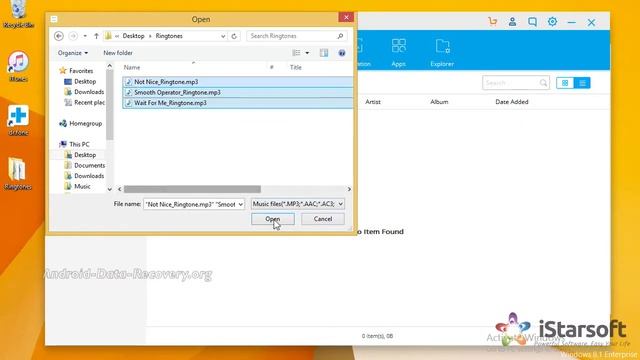Viewport: 640px width, 360px height.
Task: Expand the address bar history dropdown
Action: pyautogui.click(x=223, y=36)
